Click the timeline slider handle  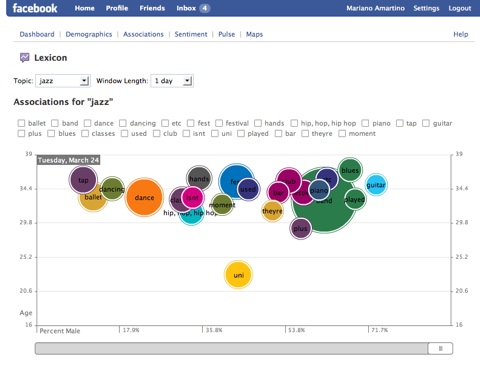[x=440, y=349]
